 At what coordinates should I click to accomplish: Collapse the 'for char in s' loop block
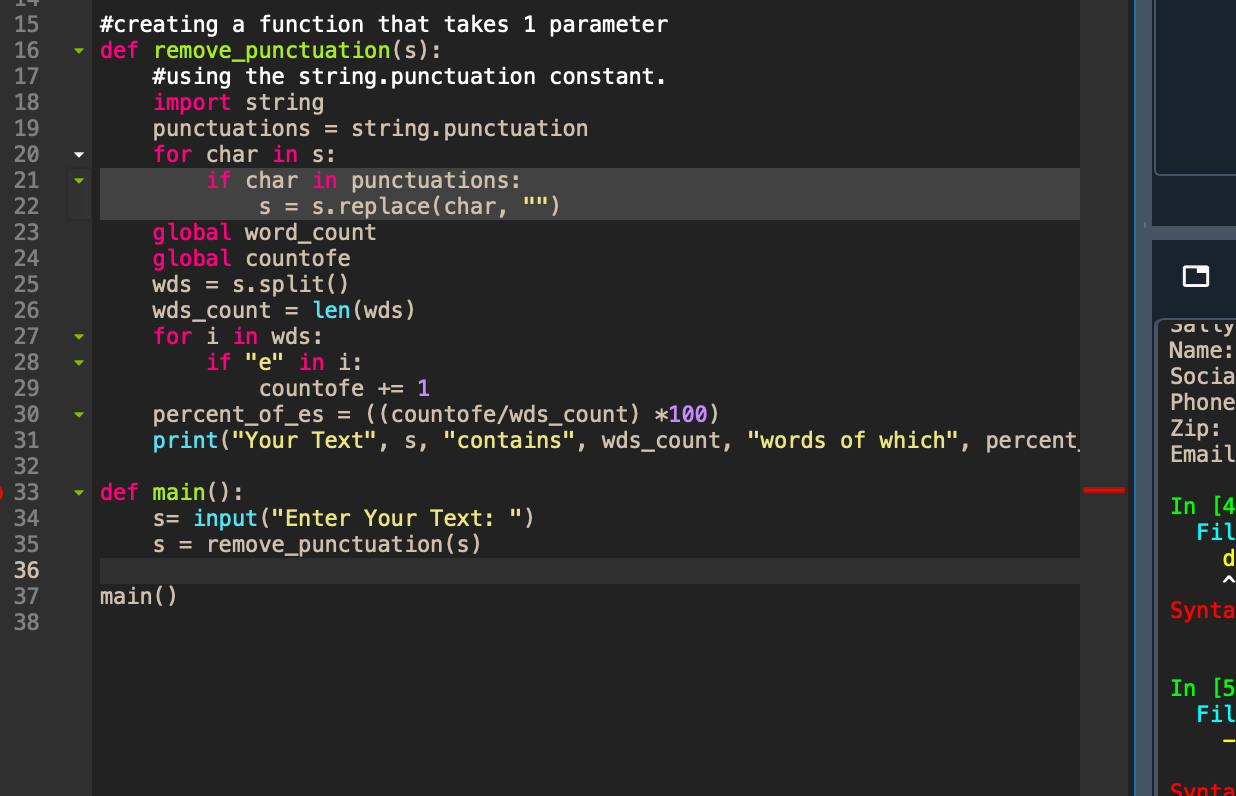(78, 154)
